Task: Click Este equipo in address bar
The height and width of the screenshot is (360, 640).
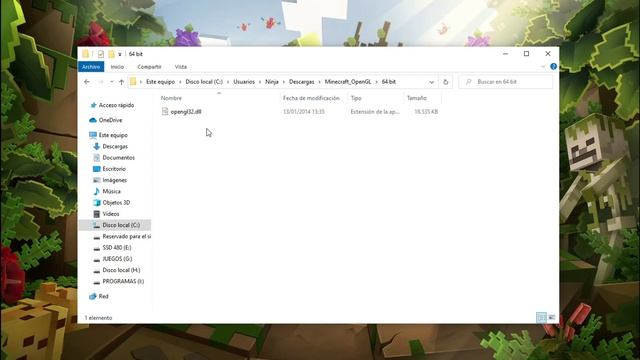Action: coord(160,82)
